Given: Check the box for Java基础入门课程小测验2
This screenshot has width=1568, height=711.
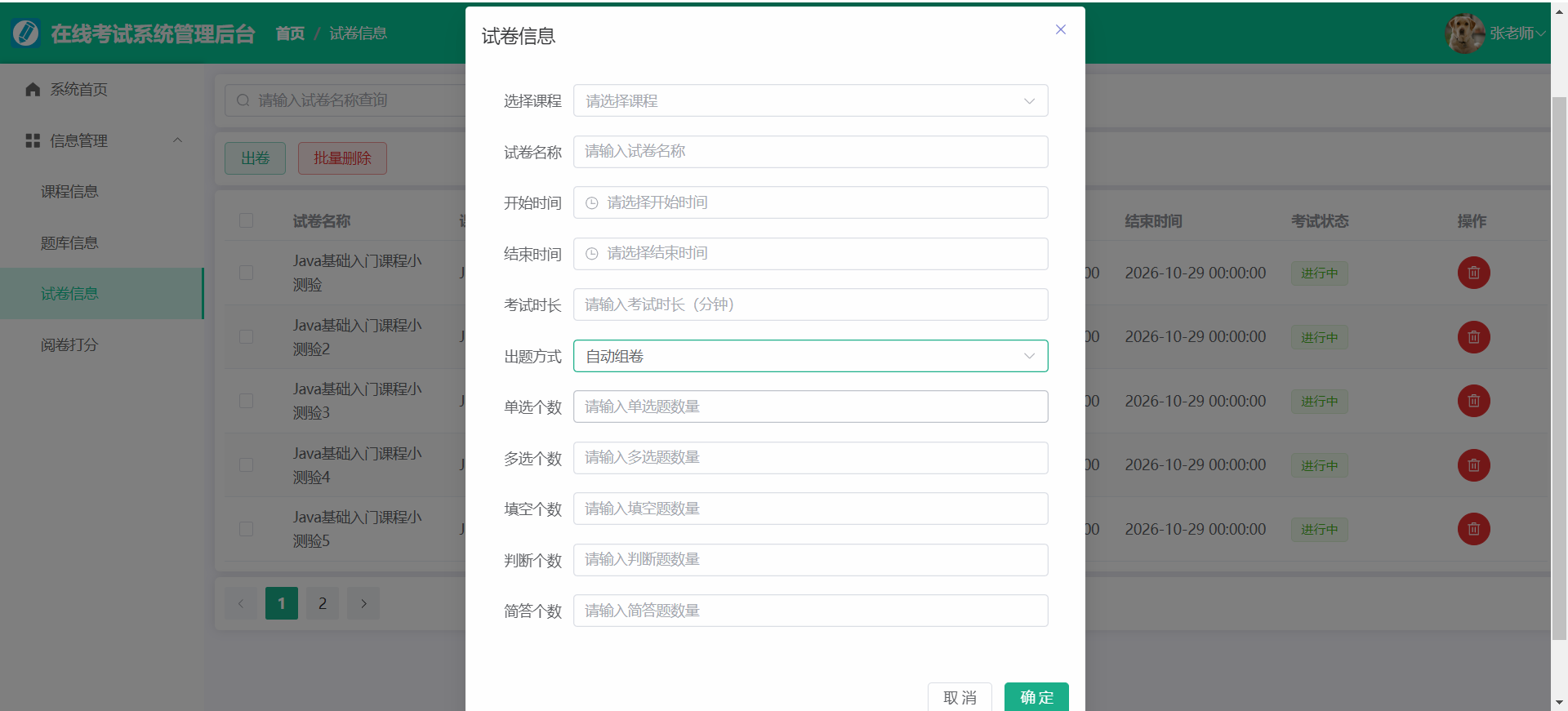Looking at the screenshot, I should coord(246,337).
